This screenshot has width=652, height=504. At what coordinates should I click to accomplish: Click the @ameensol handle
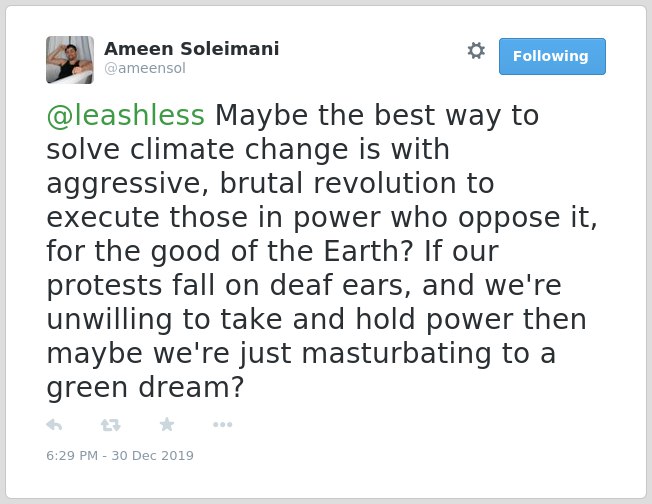[145, 68]
